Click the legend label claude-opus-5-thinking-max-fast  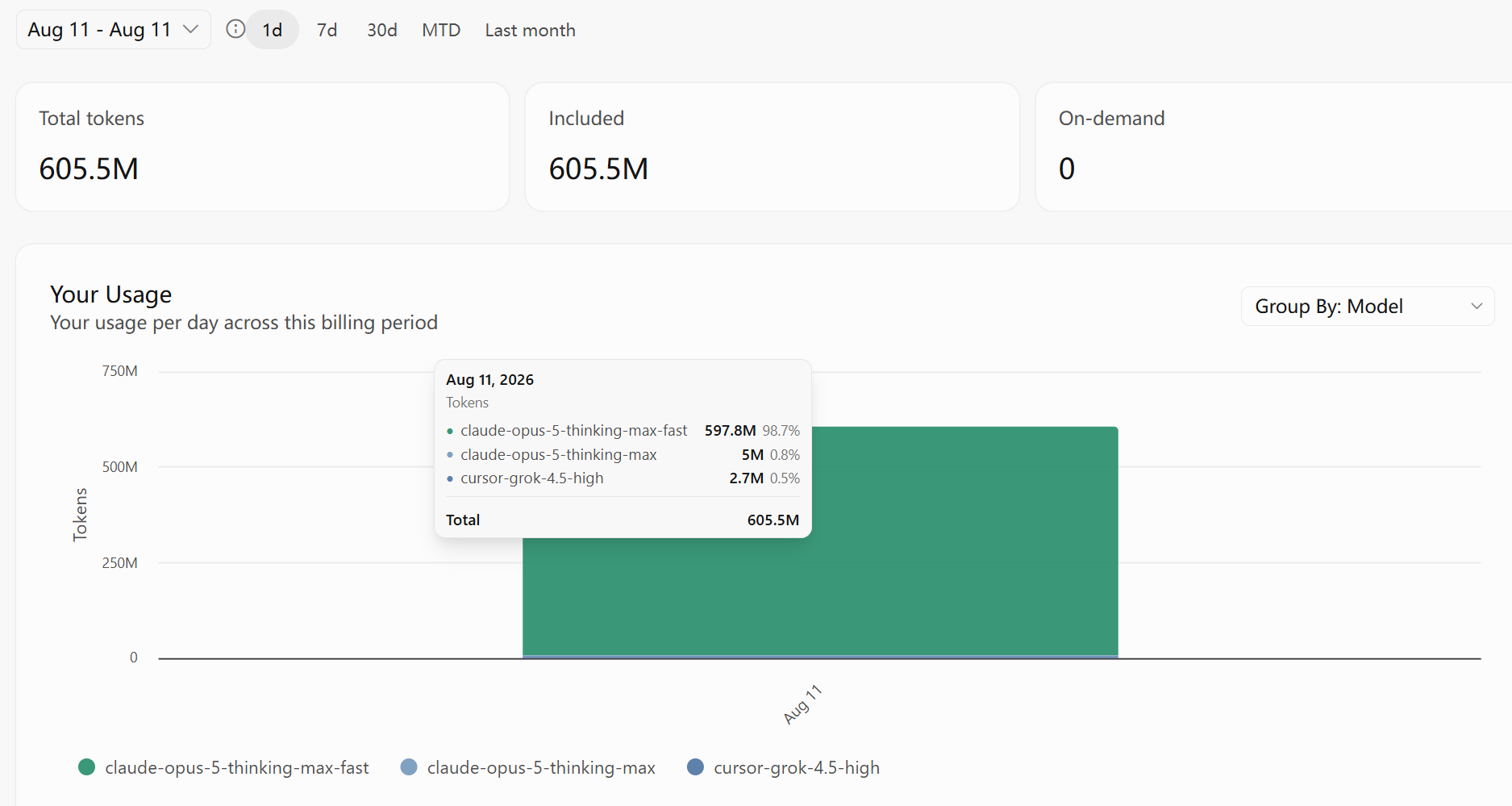click(x=237, y=767)
